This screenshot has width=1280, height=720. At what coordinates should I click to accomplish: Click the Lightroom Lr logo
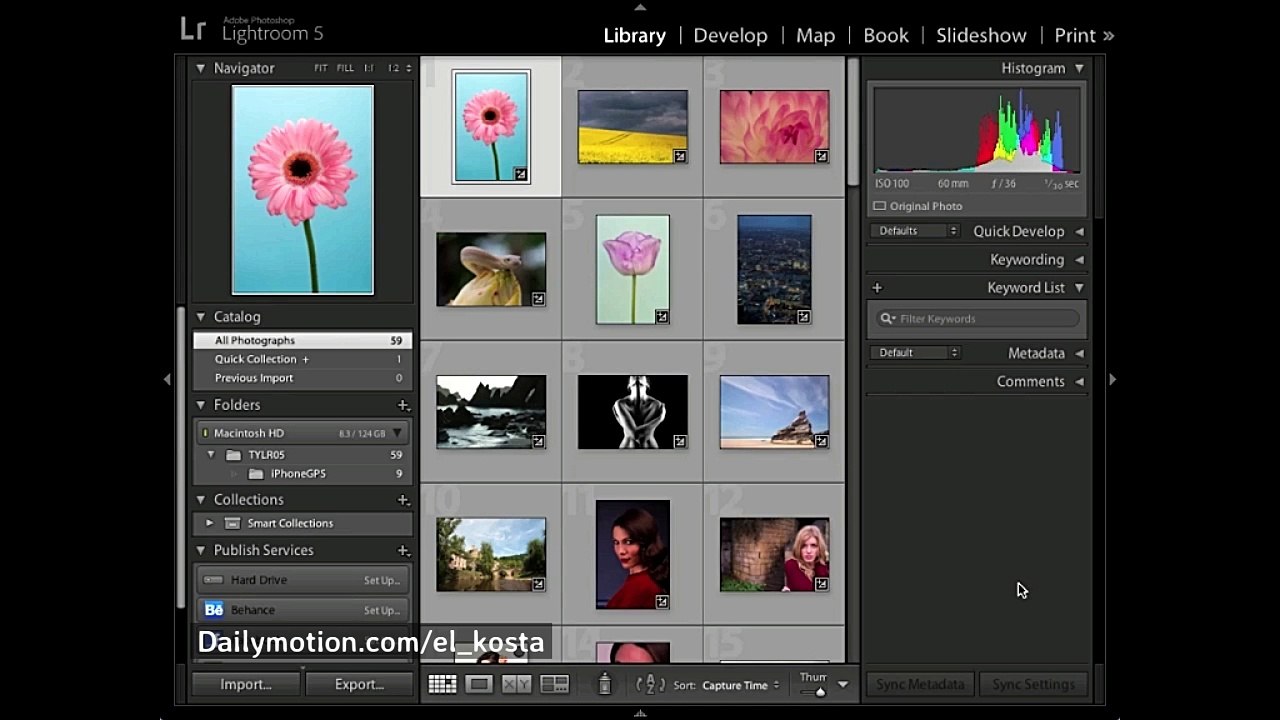[x=192, y=29]
